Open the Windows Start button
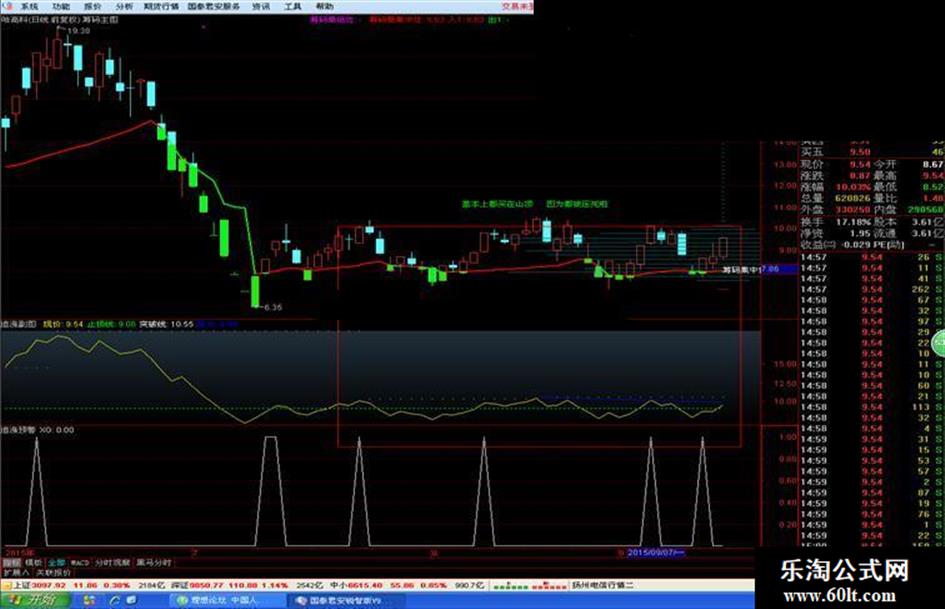This screenshot has width=945, height=609. click(34, 601)
